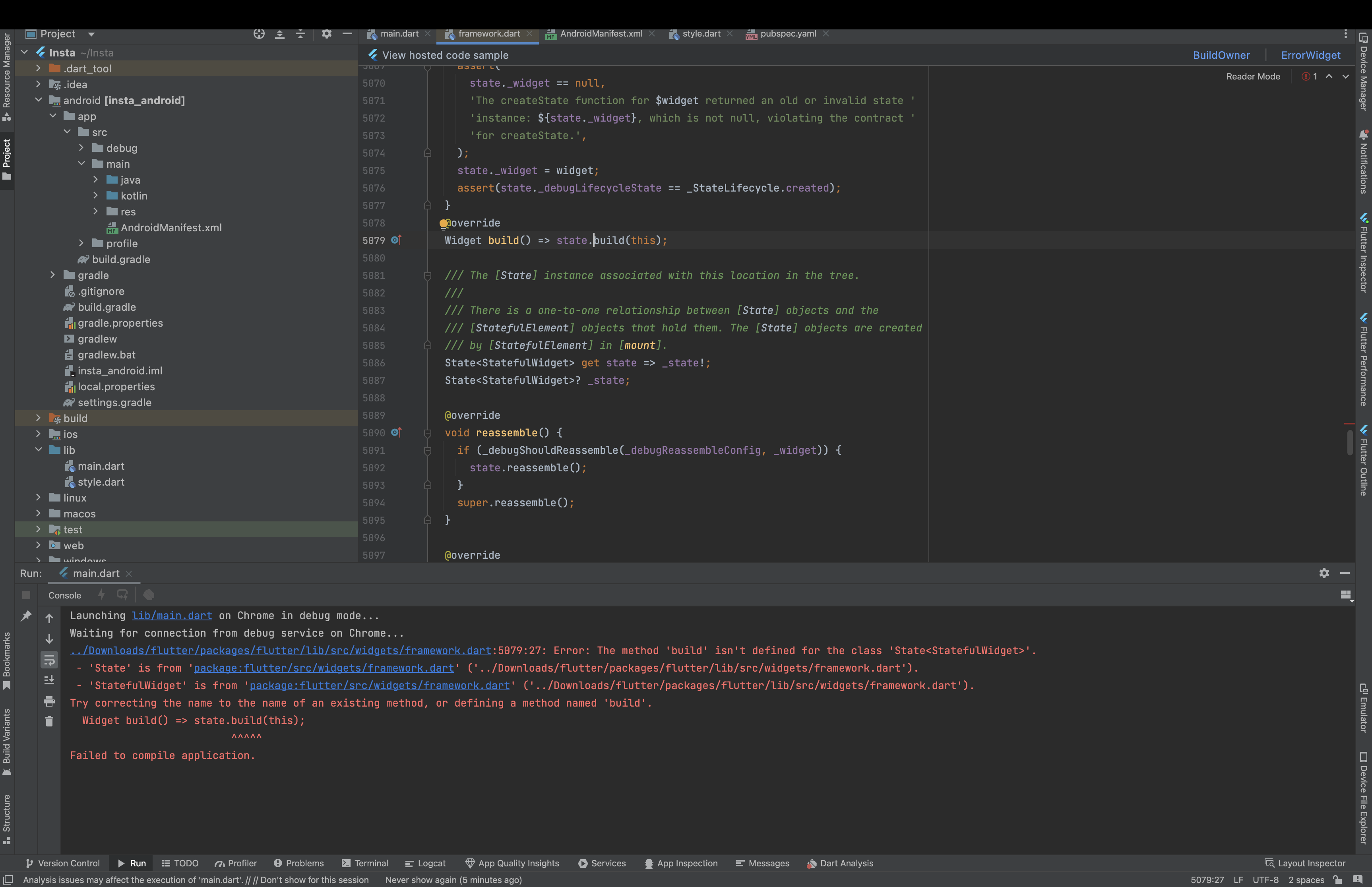Expand the ios folder
1372x887 pixels.
tap(38, 434)
